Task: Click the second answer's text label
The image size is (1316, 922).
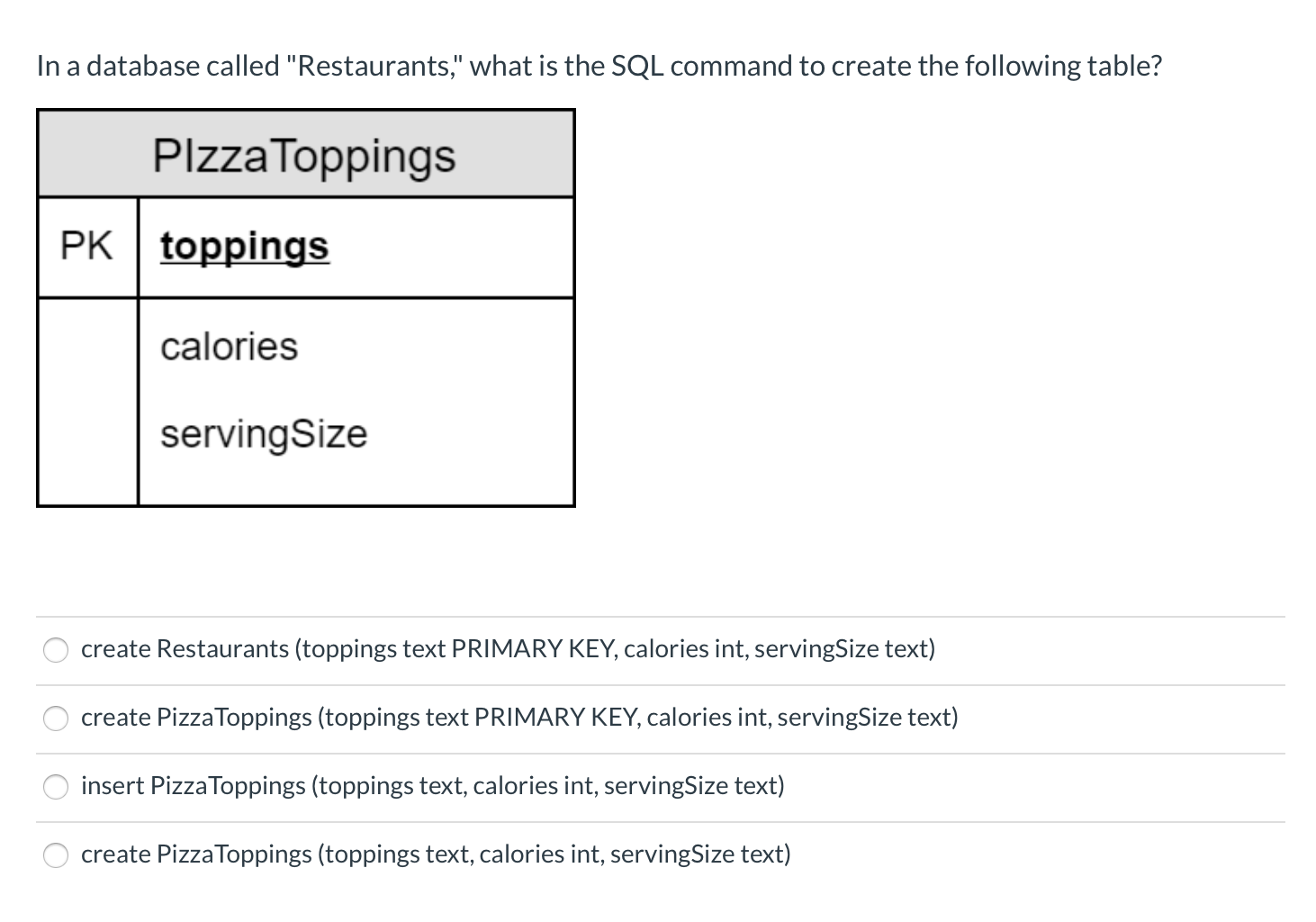Action: tap(519, 718)
